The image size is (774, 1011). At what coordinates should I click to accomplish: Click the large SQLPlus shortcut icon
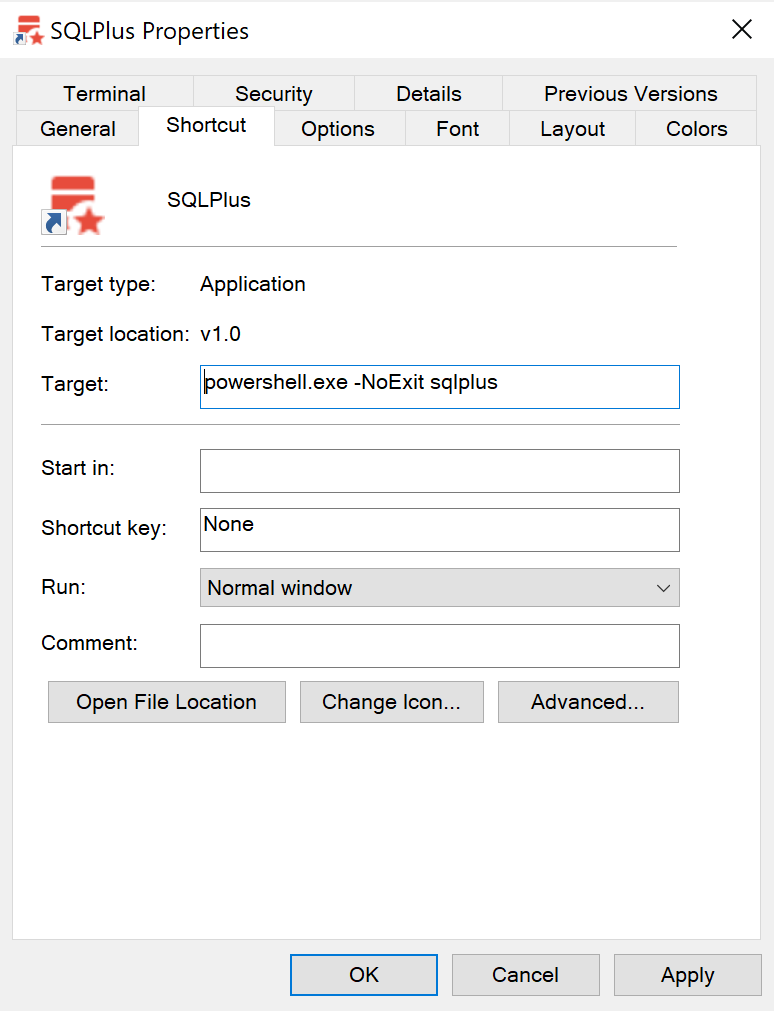click(x=73, y=205)
